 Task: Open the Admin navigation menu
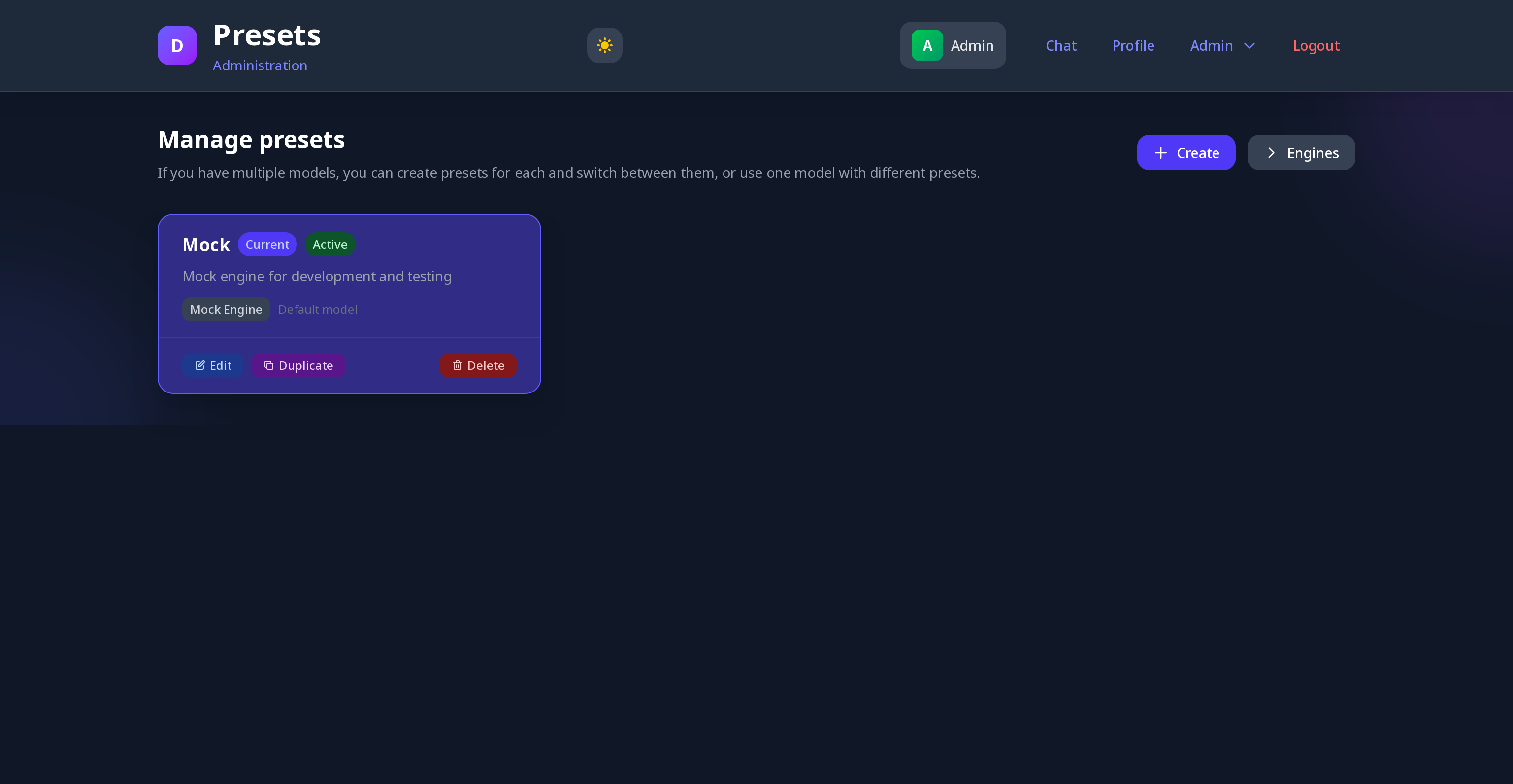tap(1211, 46)
